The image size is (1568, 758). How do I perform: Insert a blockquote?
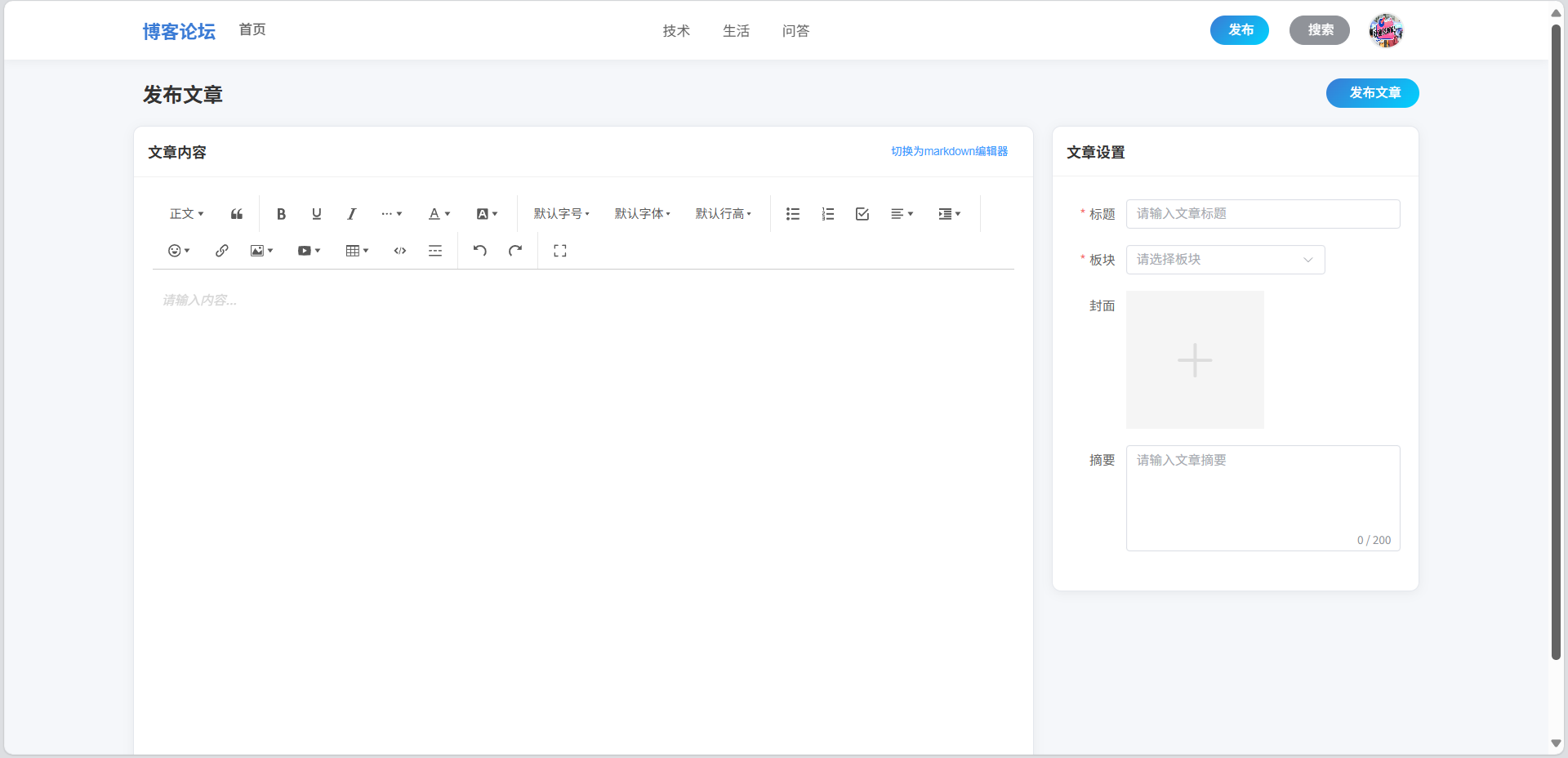[x=236, y=213]
